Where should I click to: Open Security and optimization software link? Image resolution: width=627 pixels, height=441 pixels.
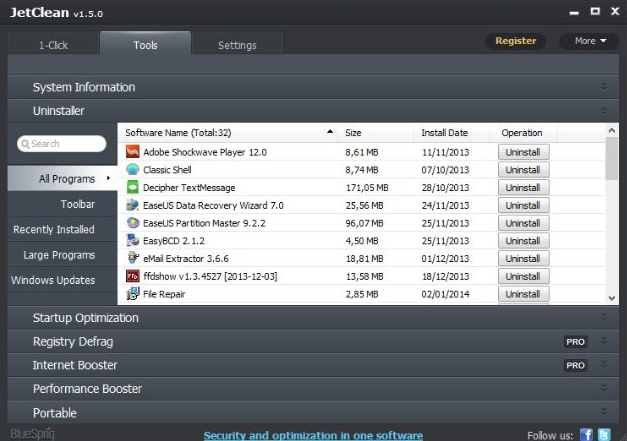[313, 435]
